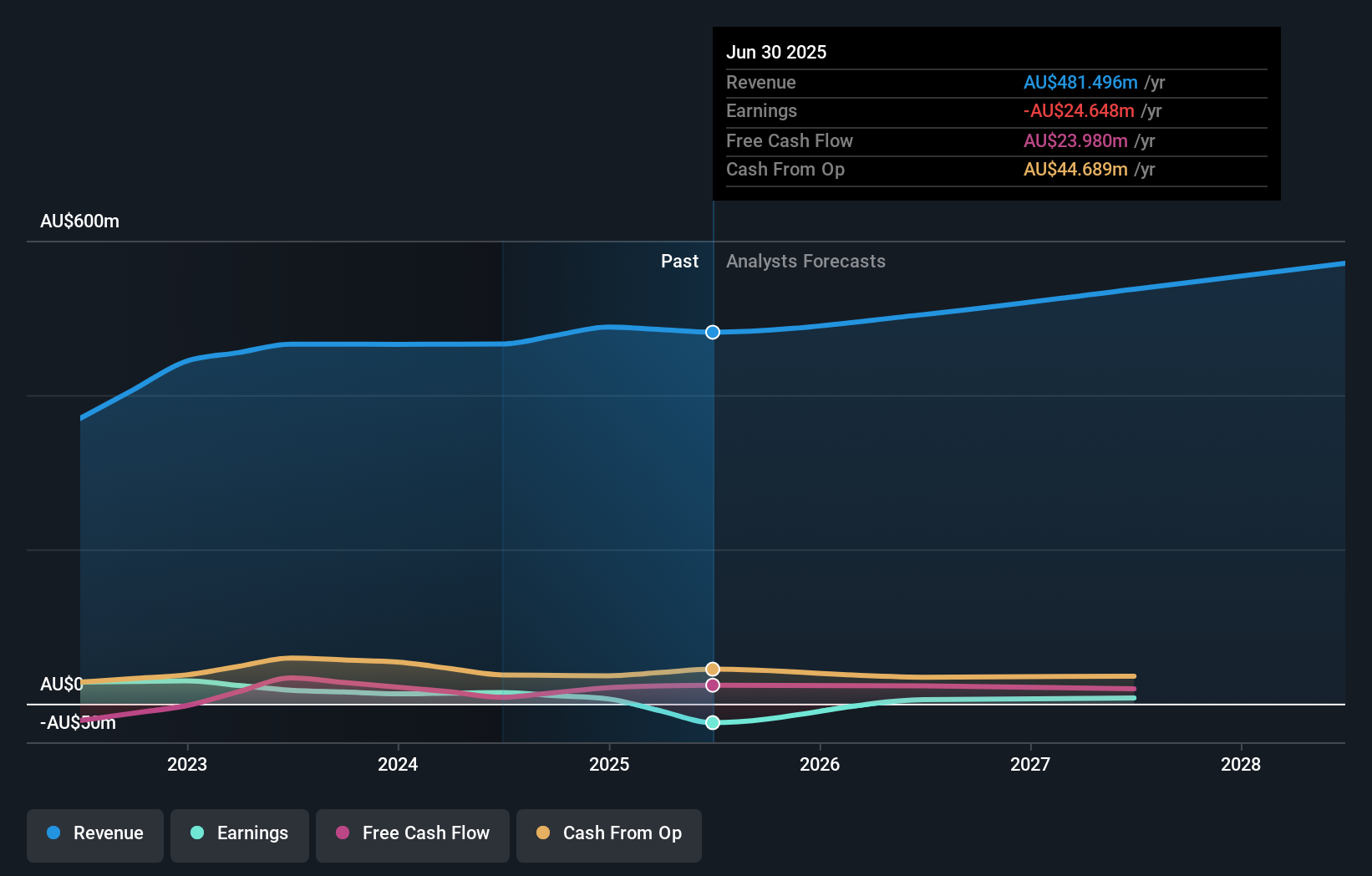The image size is (1372, 876).
Task: Hide the Free Cash Flow series
Action: click(412, 833)
